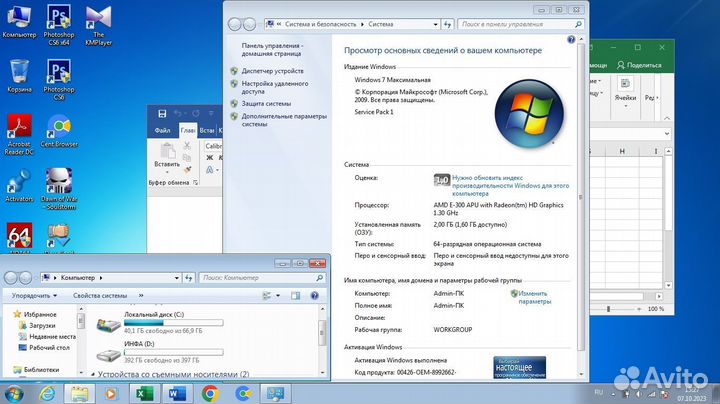This screenshot has width=720, height=404.
Task: Switch to Word in taskbar
Action: [177, 394]
